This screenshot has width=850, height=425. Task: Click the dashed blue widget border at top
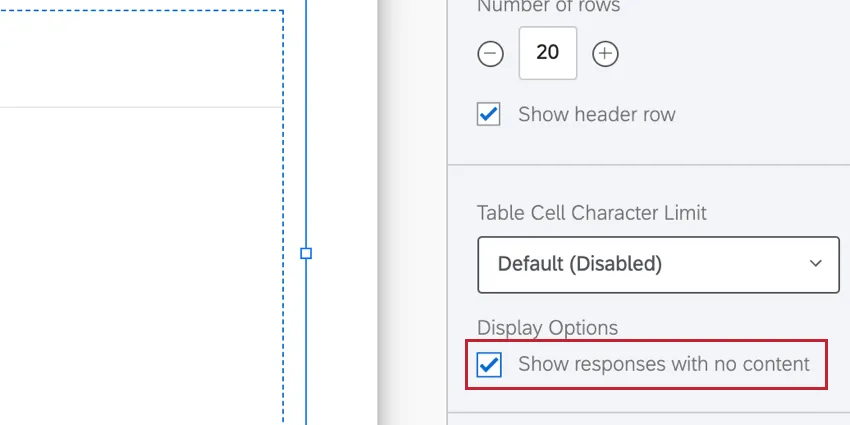(140, 11)
